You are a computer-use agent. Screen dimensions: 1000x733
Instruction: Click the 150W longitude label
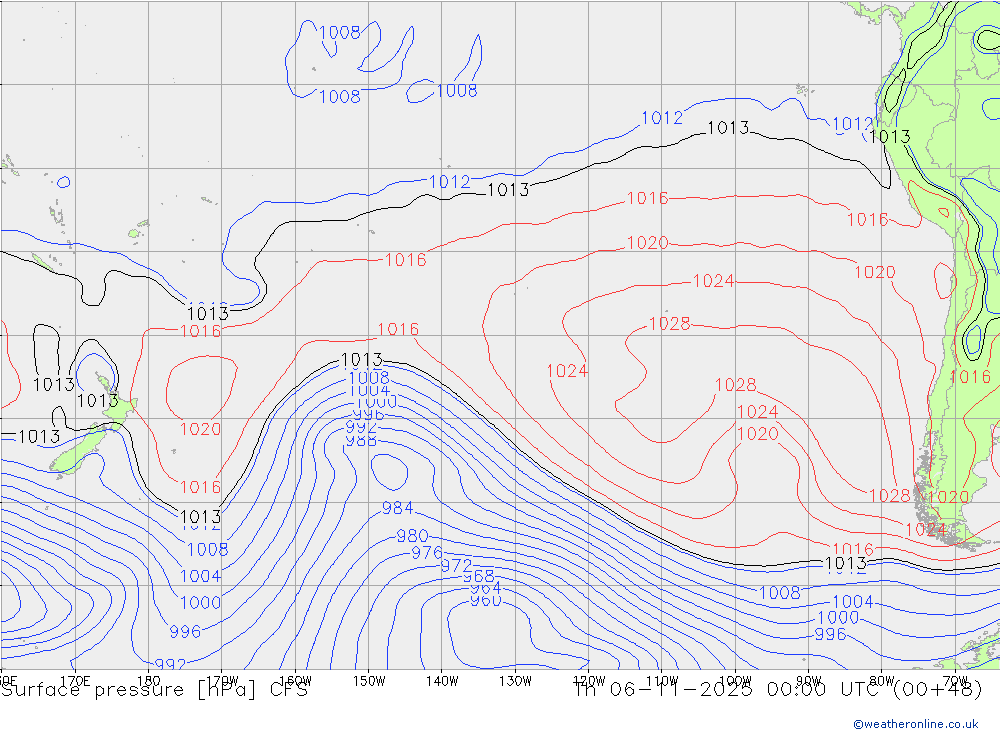[x=369, y=681]
